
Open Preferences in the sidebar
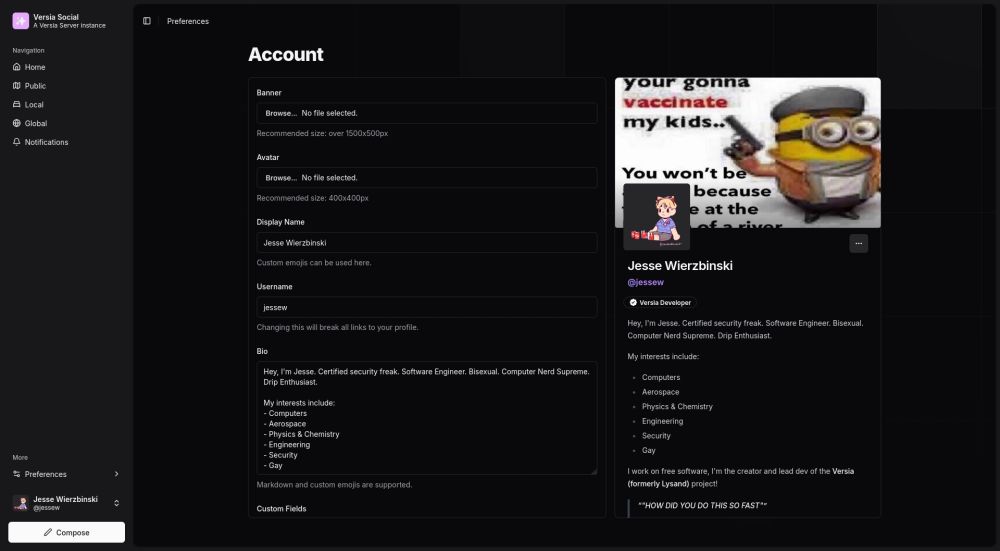[66, 474]
